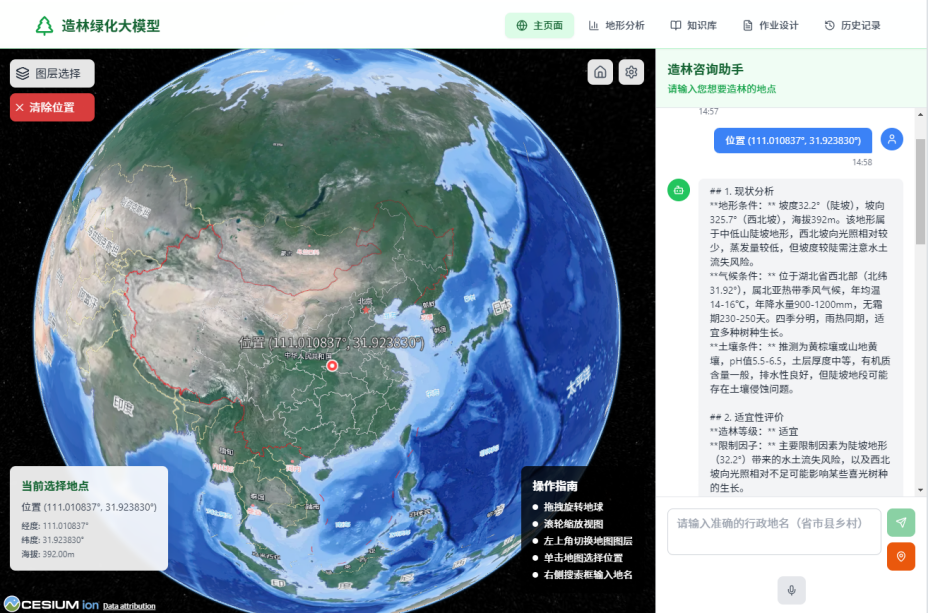928x613 pixels.
Task: Click the 滚轮缩放视图 guide item
Action: coord(573,524)
